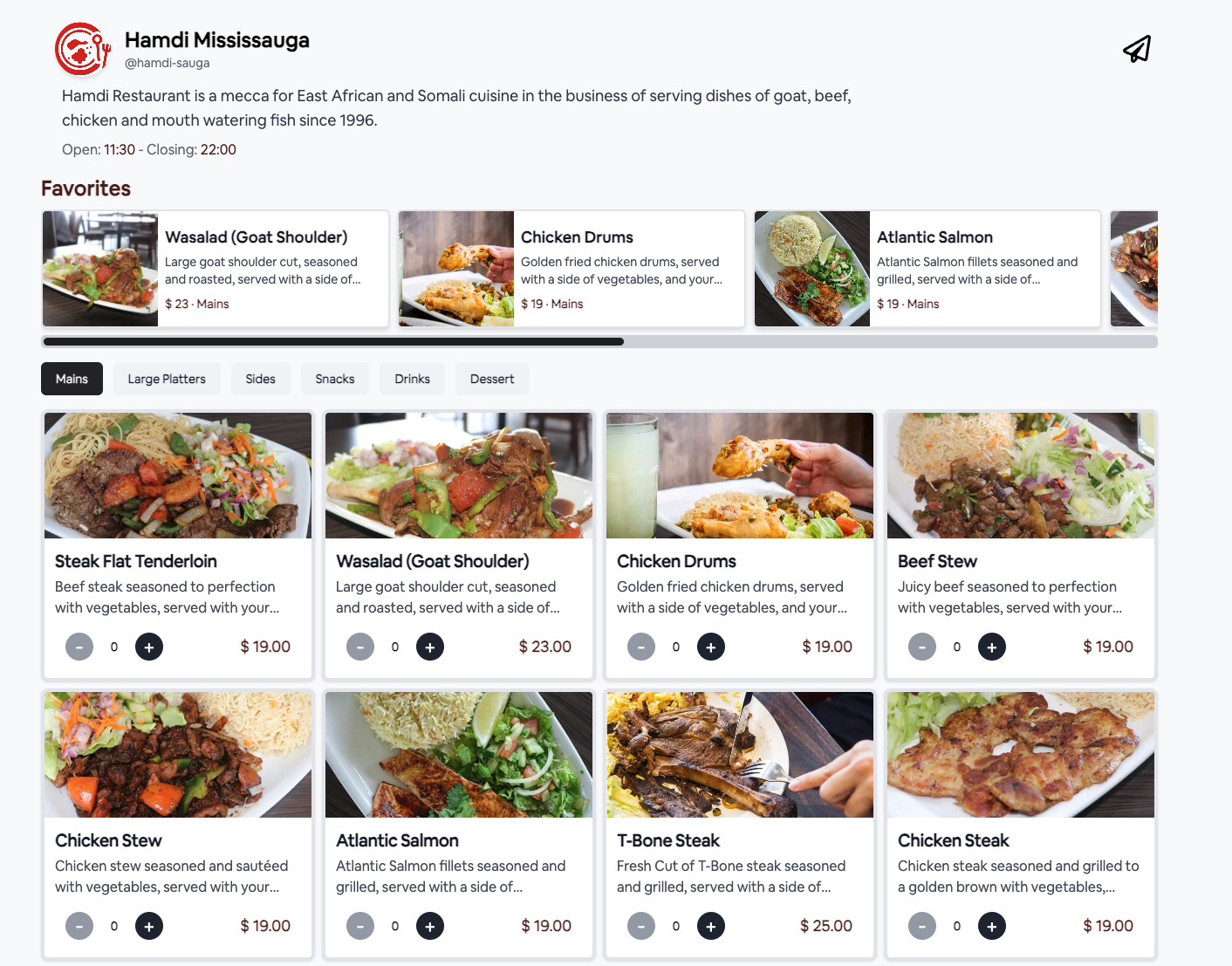Open the Chicken Drums favorite card
The width and height of the screenshot is (1232, 966).
click(572, 269)
